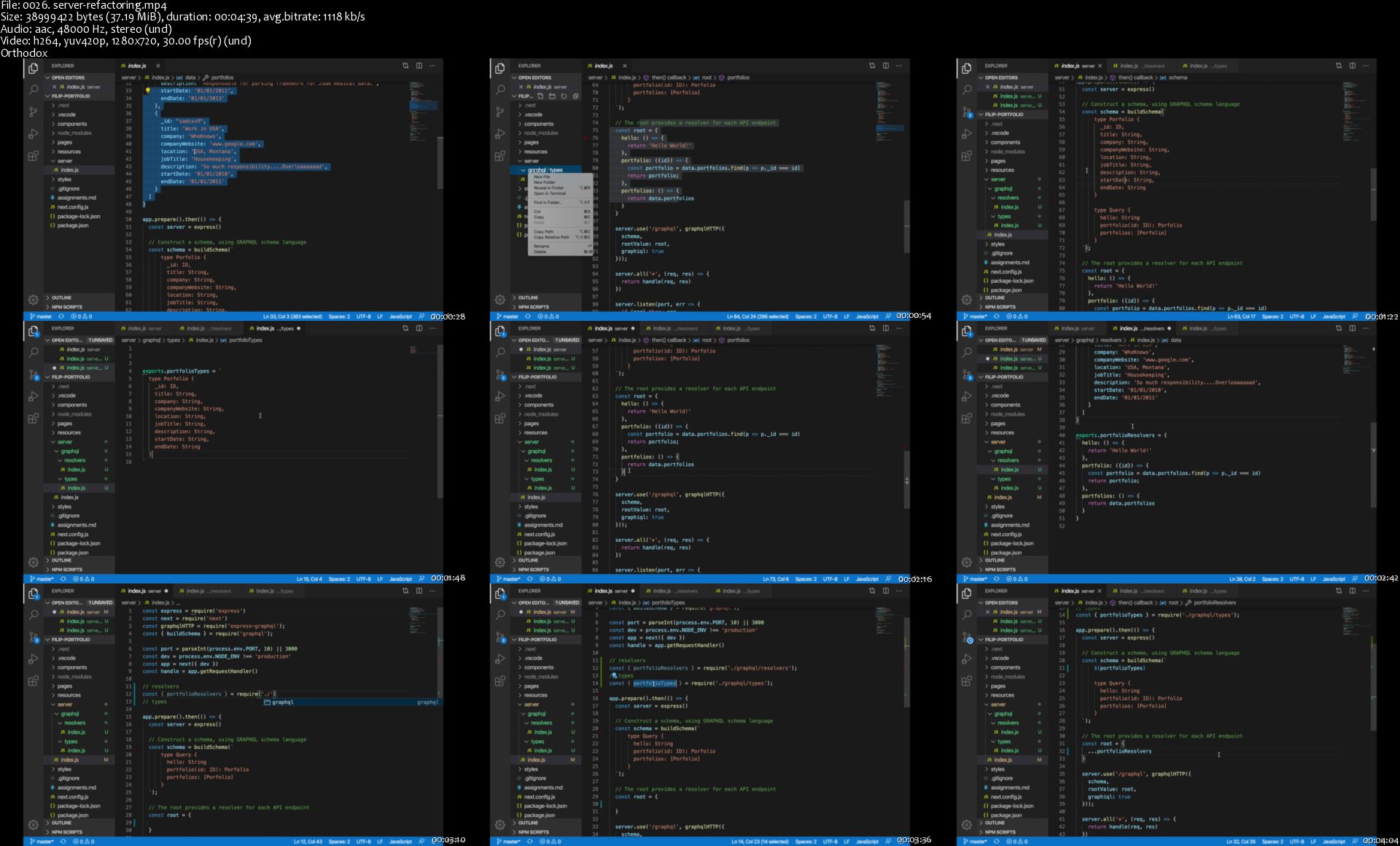The image size is (1400, 846).
Task: Open Source Control view in 00:04:04 frame
Action: click(966, 637)
